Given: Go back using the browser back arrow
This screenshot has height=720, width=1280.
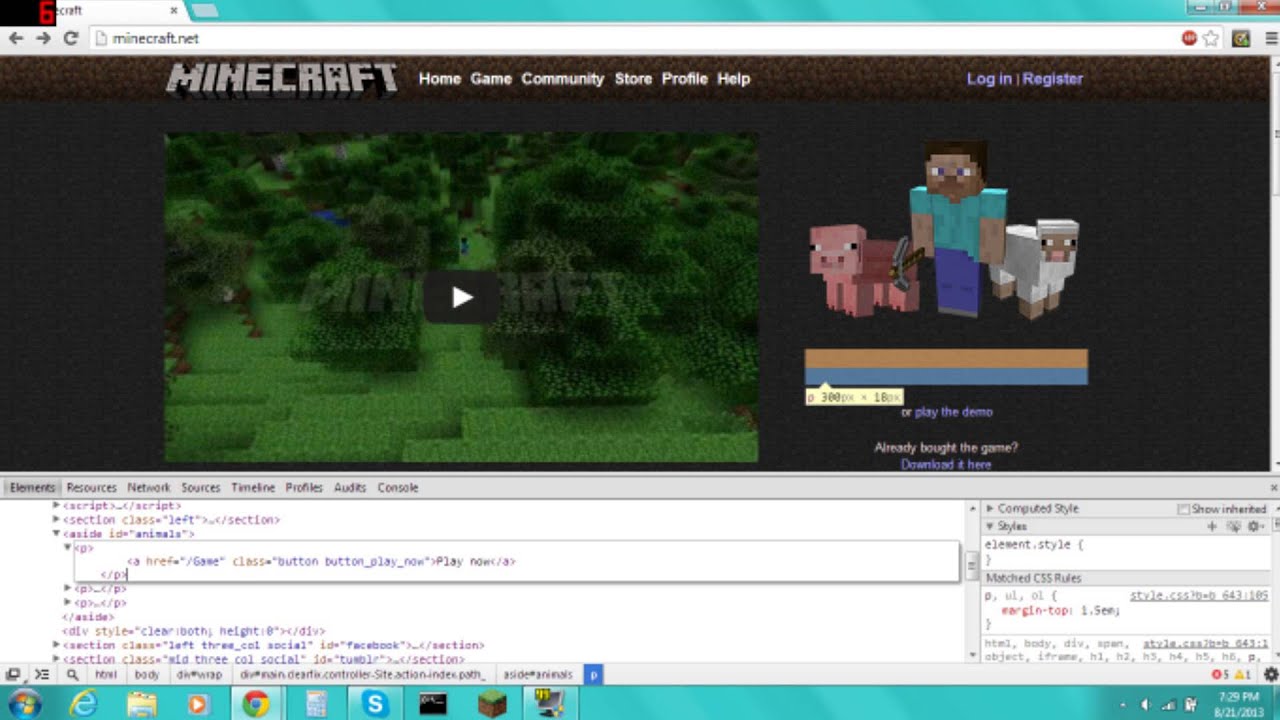Looking at the screenshot, I should tap(16, 38).
